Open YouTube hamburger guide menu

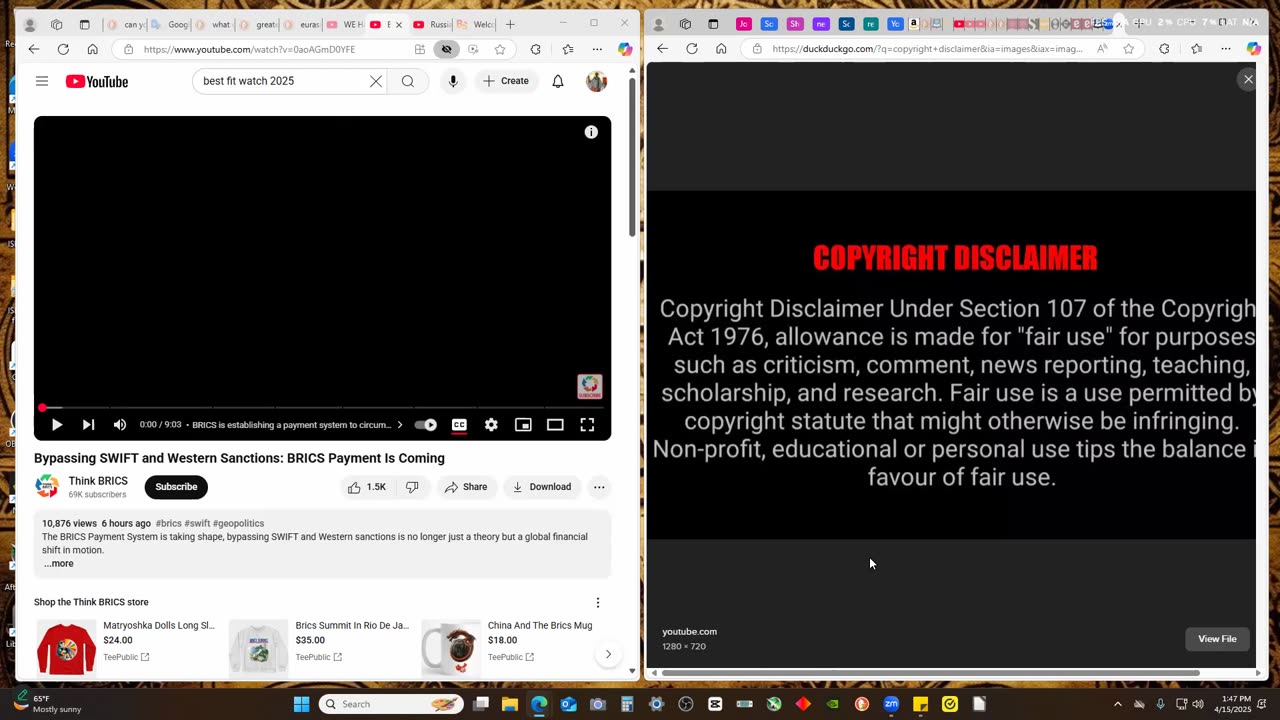coord(42,81)
